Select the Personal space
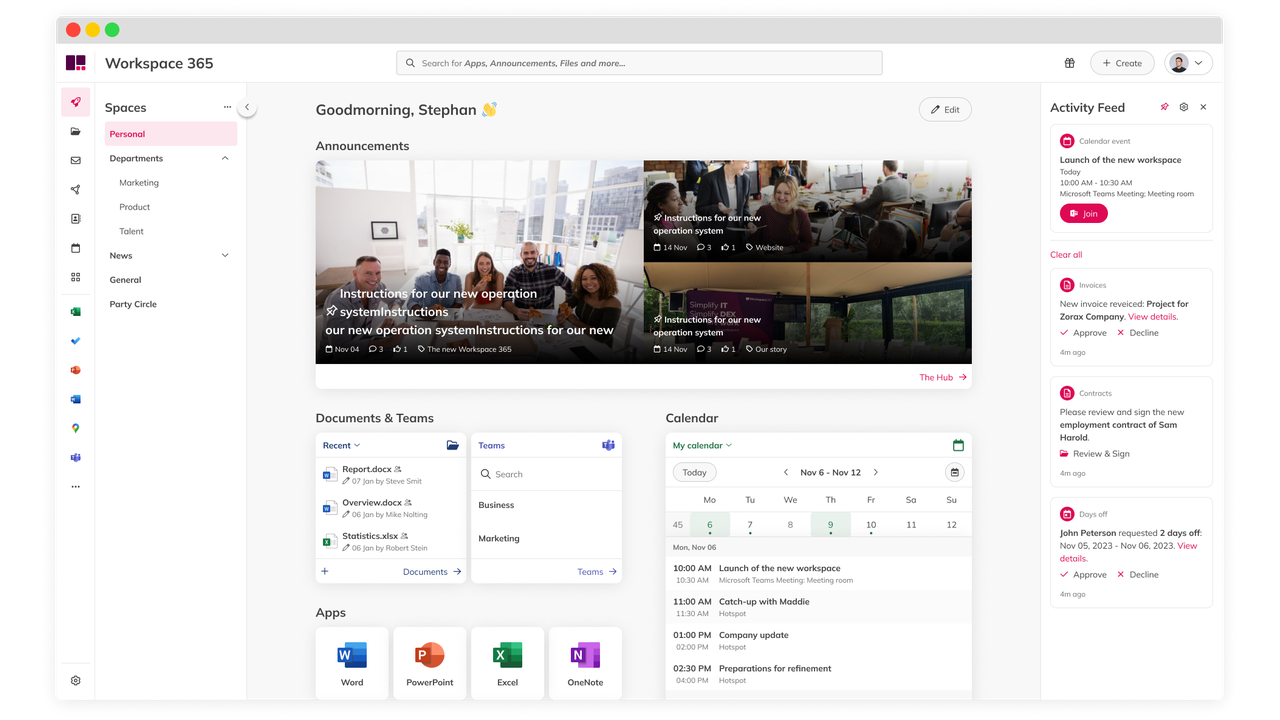The image size is (1280, 720). tap(171, 134)
